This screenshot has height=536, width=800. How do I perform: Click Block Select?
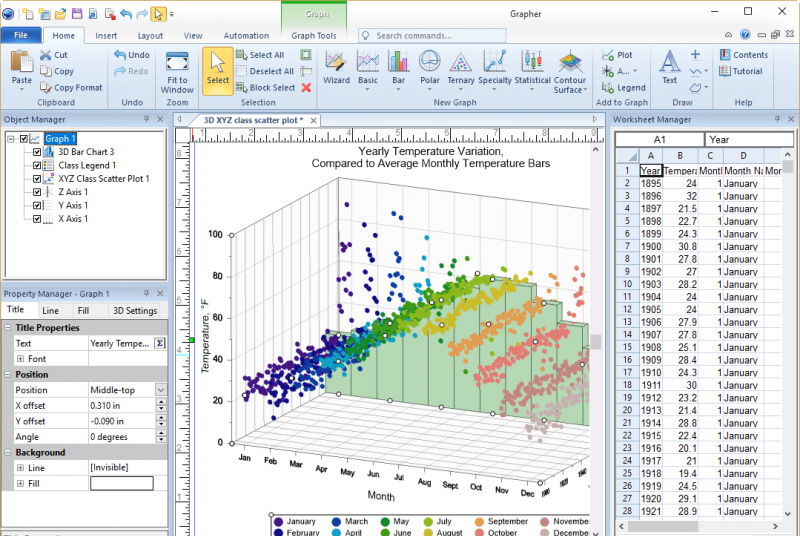pos(265,88)
